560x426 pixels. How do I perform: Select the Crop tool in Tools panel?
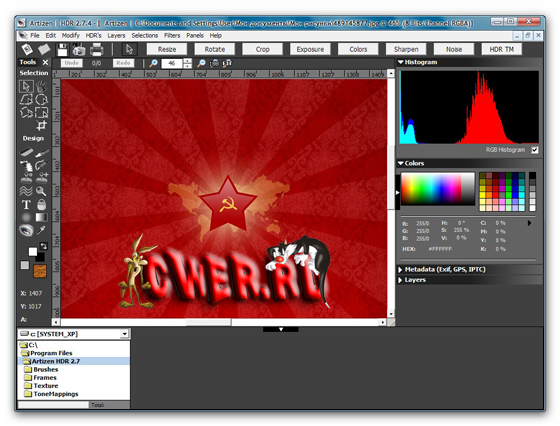41,125
